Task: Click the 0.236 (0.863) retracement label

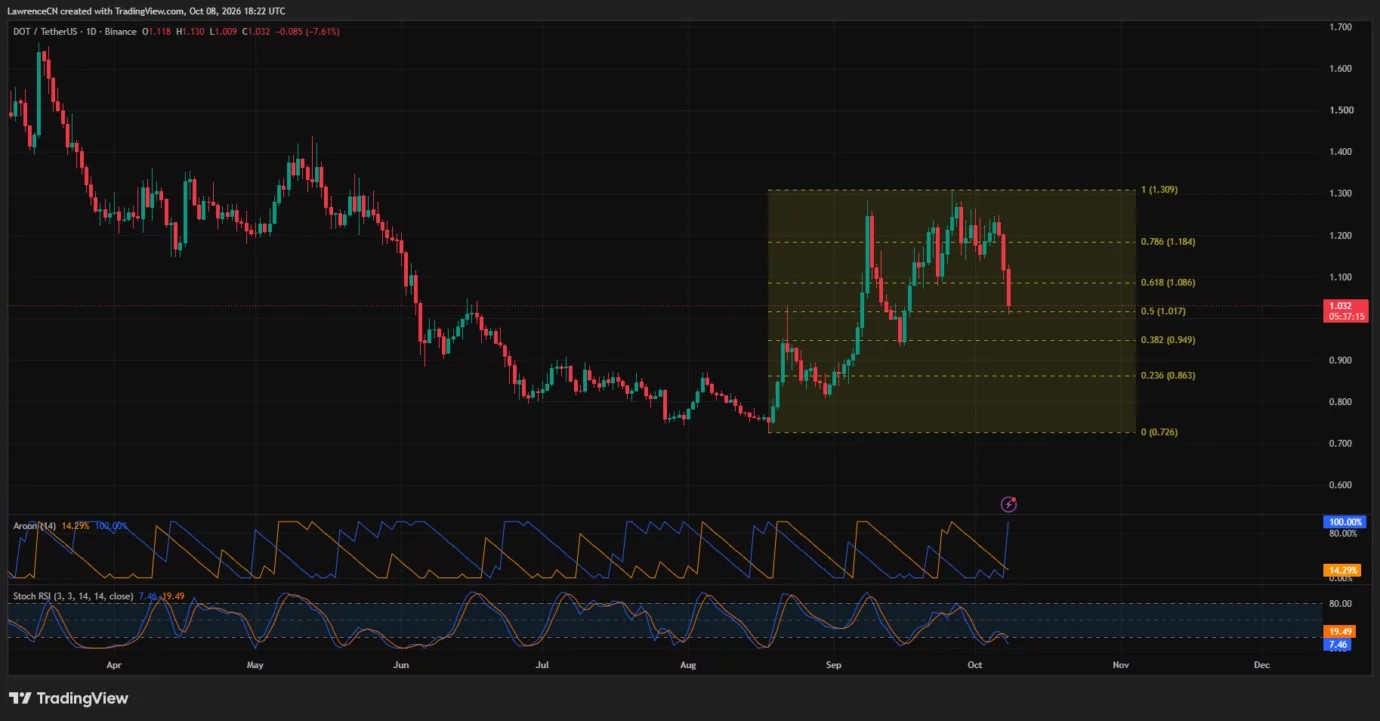Action: [x=1168, y=376]
